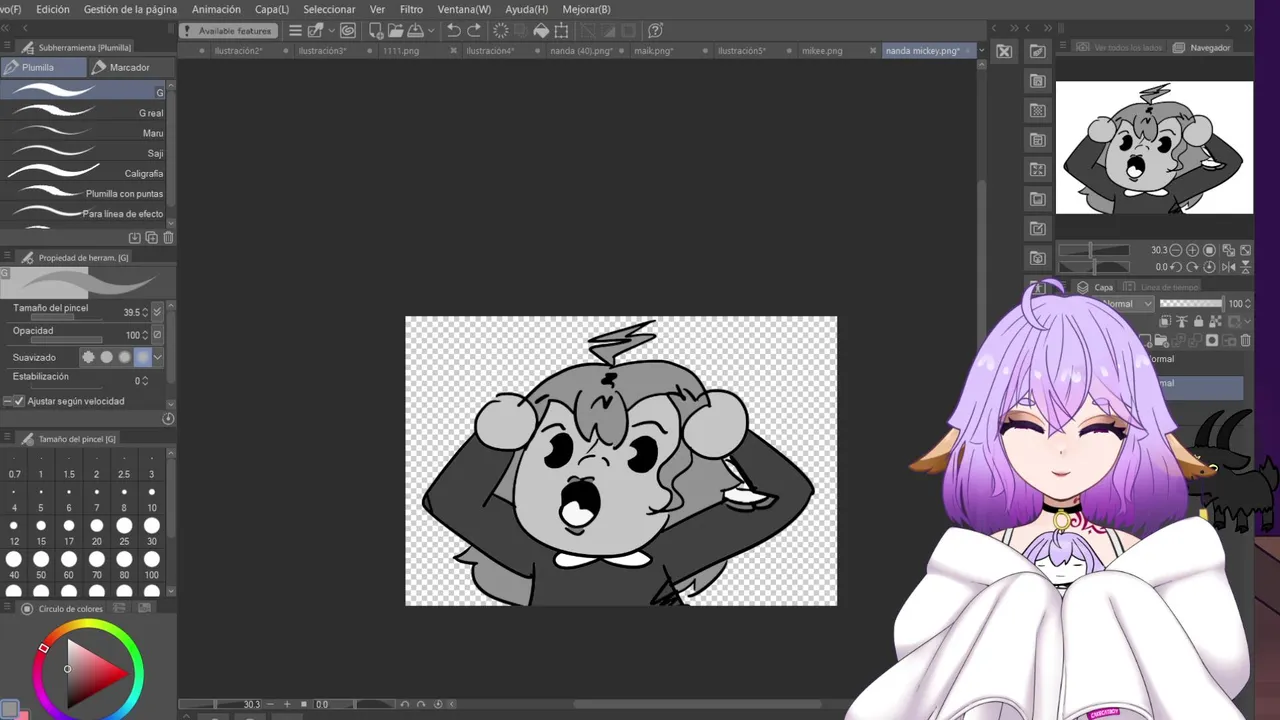Switch to the Marcador sub tool tab
Screen dimensions: 1280x720
[129, 67]
